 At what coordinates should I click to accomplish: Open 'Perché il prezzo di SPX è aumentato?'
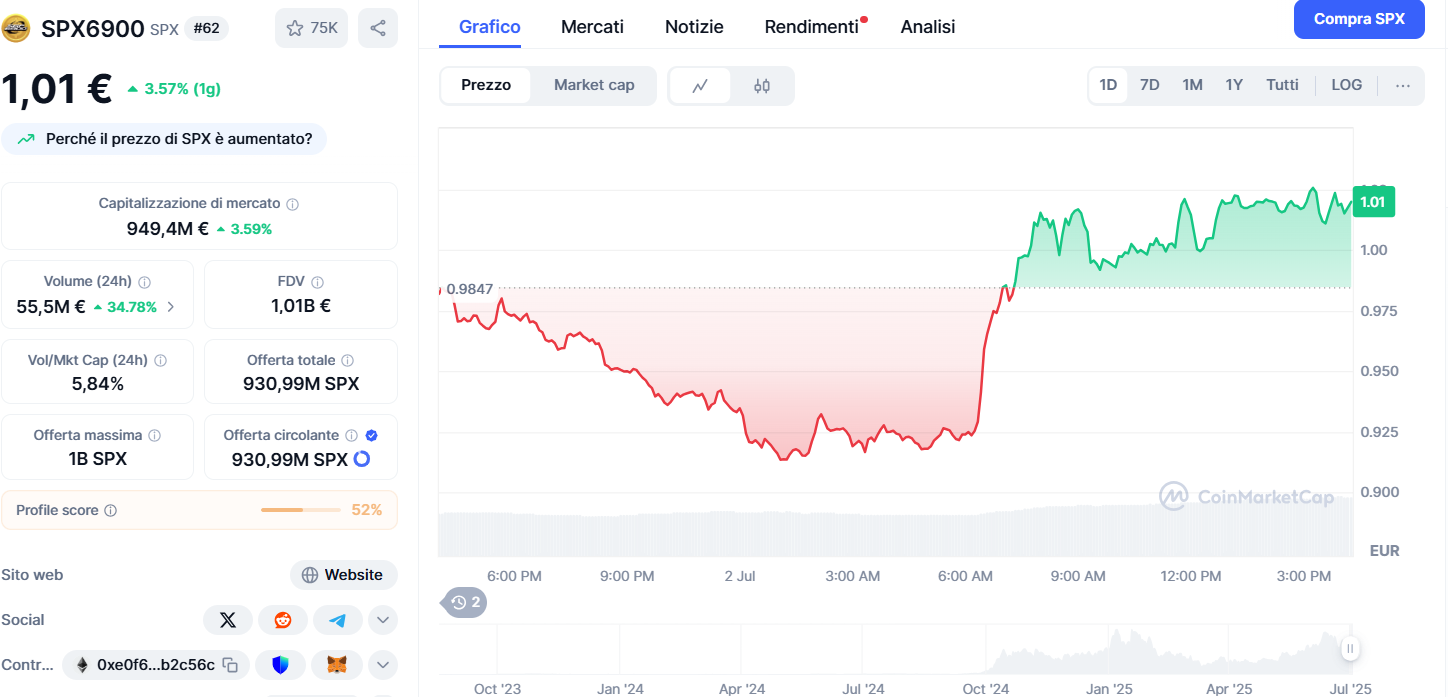(x=164, y=139)
